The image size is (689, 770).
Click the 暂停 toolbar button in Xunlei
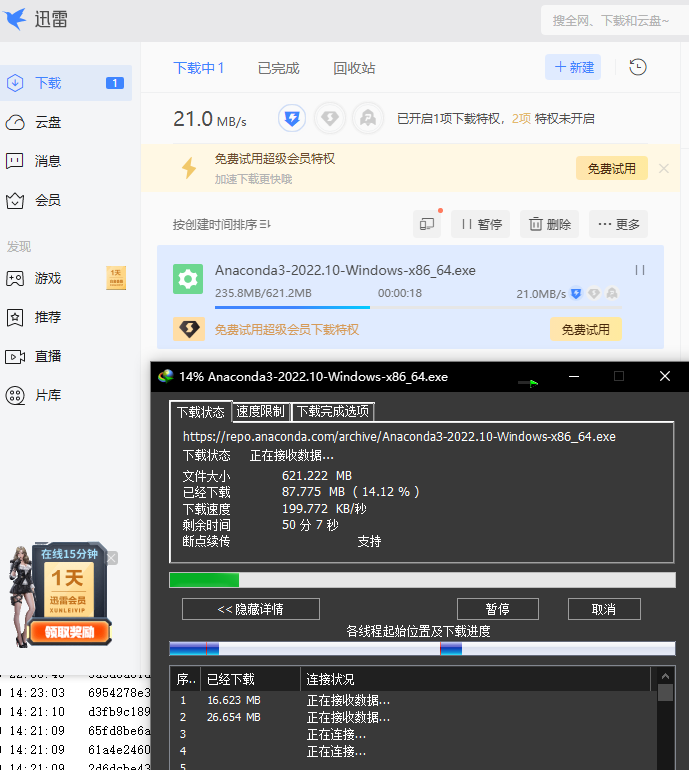click(x=480, y=224)
